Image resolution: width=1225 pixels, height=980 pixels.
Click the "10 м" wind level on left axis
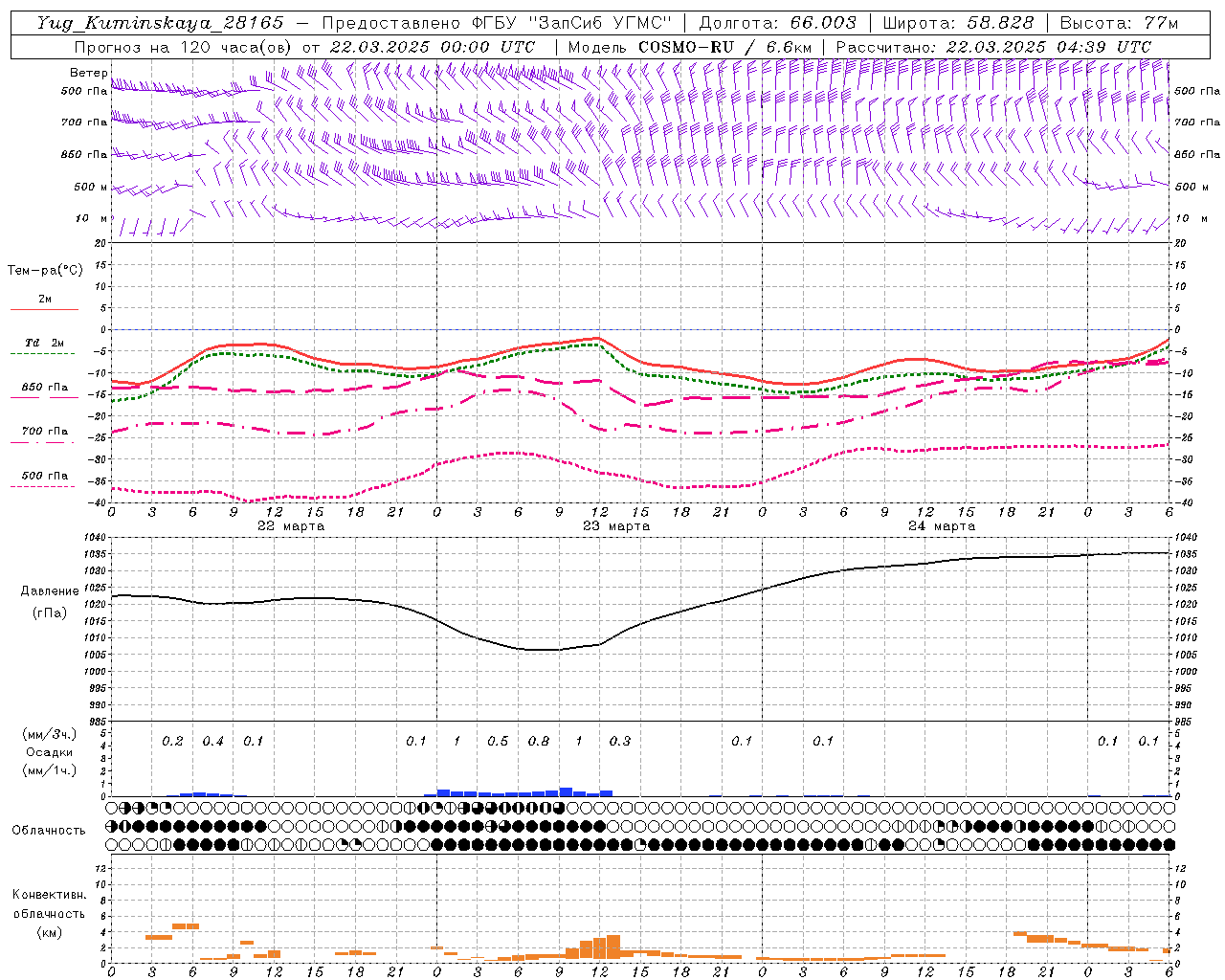(91, 218)
